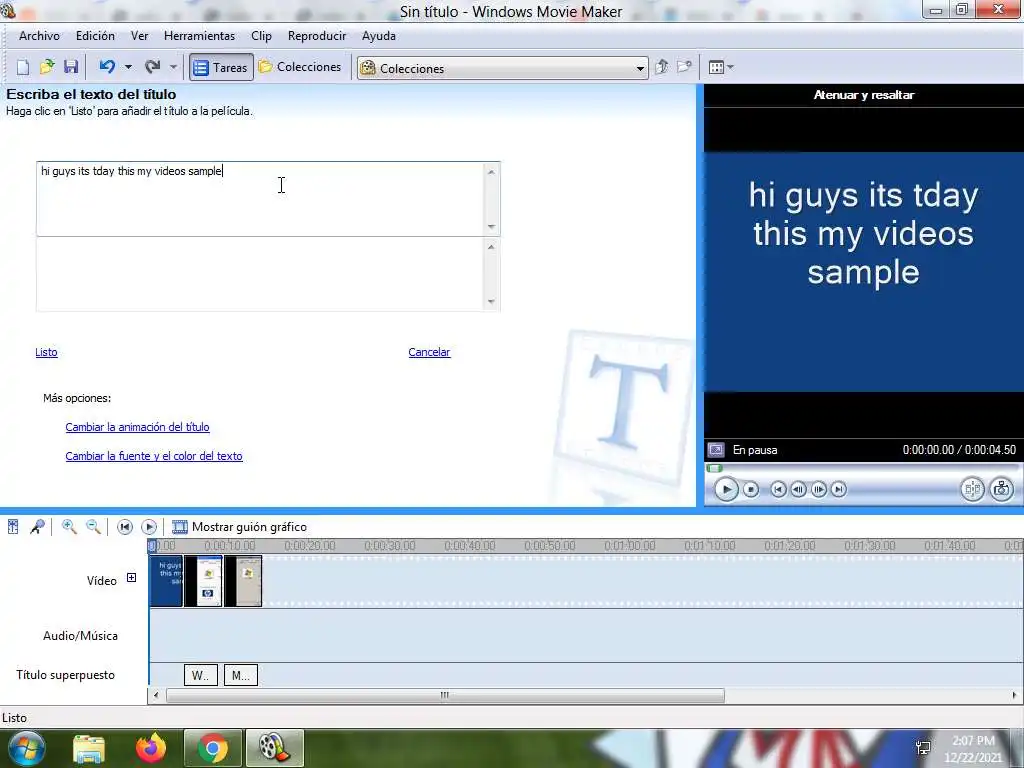Open the Ver menu
Screen dimensions: 1024x768
(139, 37)
